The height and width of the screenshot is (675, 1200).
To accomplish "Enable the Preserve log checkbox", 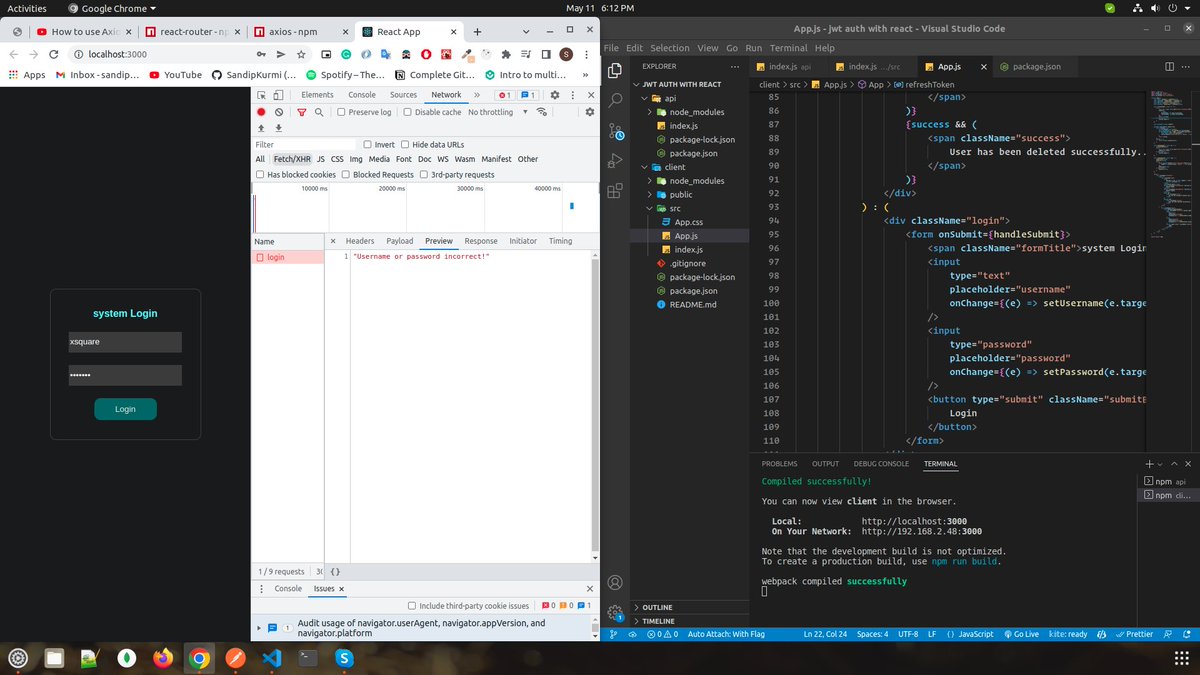I will click(341, 112).
